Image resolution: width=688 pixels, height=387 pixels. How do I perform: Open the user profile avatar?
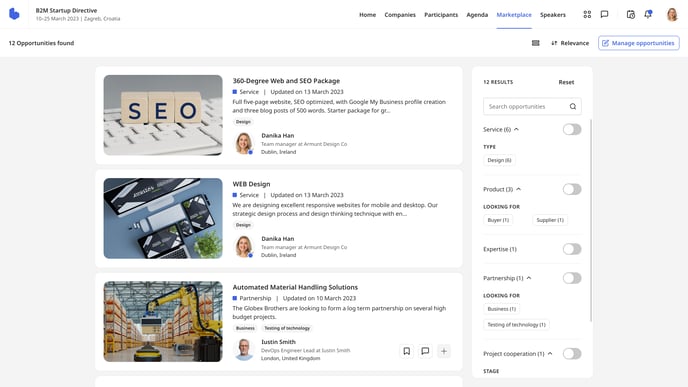[672, 14]
